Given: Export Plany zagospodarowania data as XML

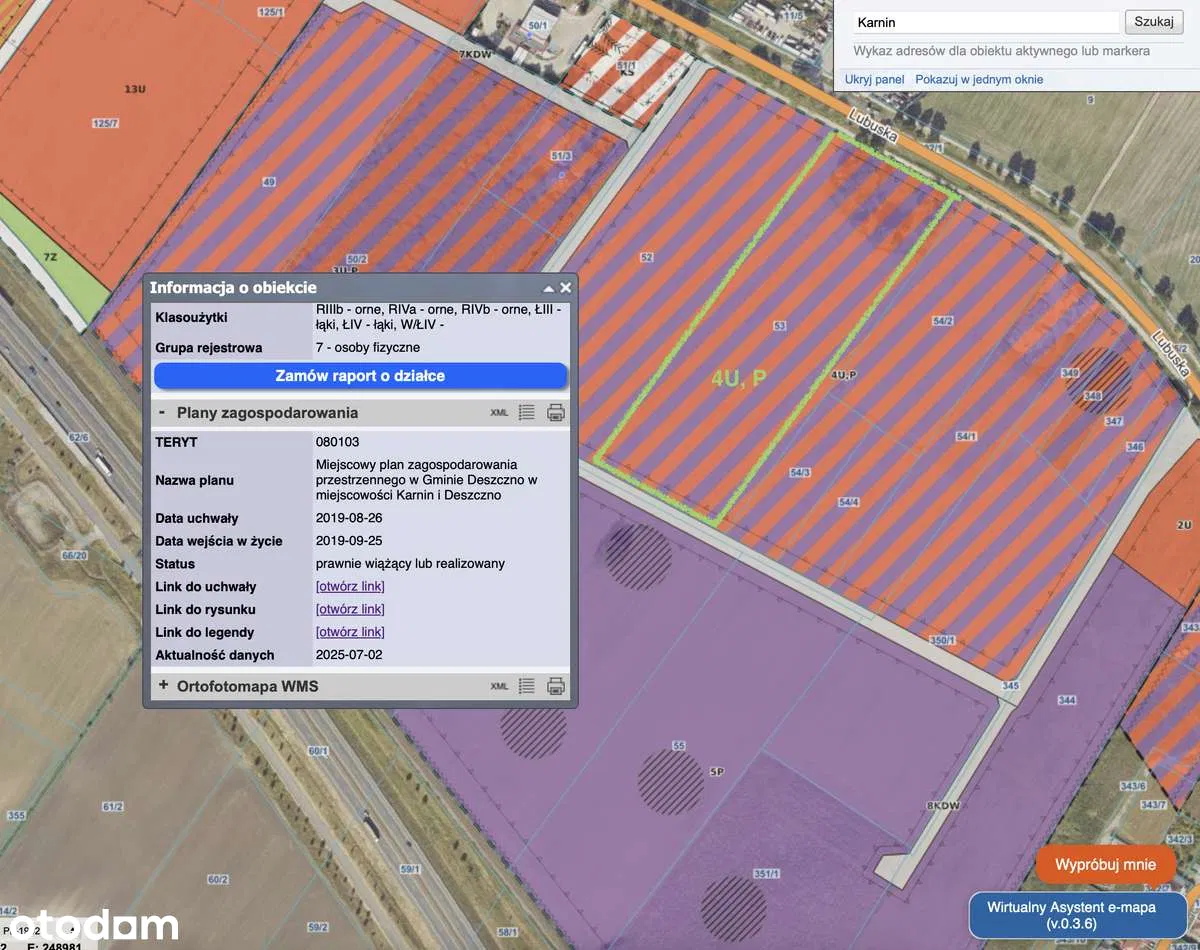Looking at the screenshot, I should click(x=499, y=413).
